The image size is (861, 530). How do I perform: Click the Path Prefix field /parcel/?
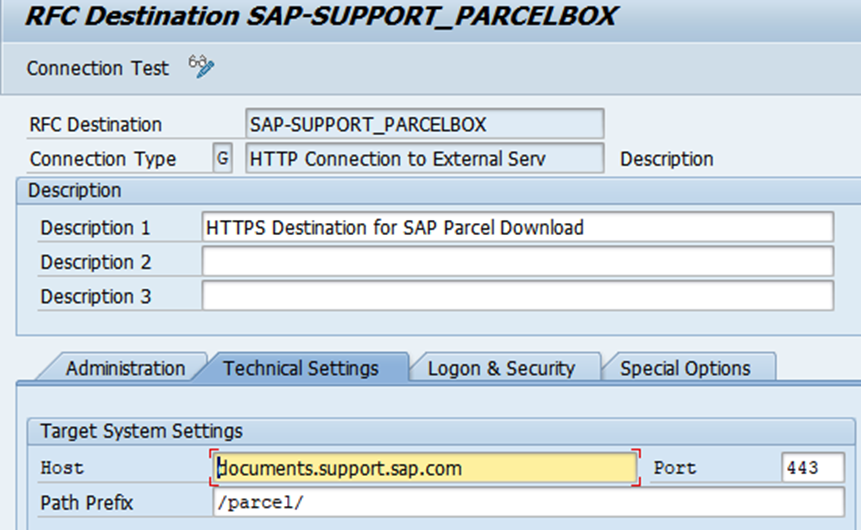point(528,502)
